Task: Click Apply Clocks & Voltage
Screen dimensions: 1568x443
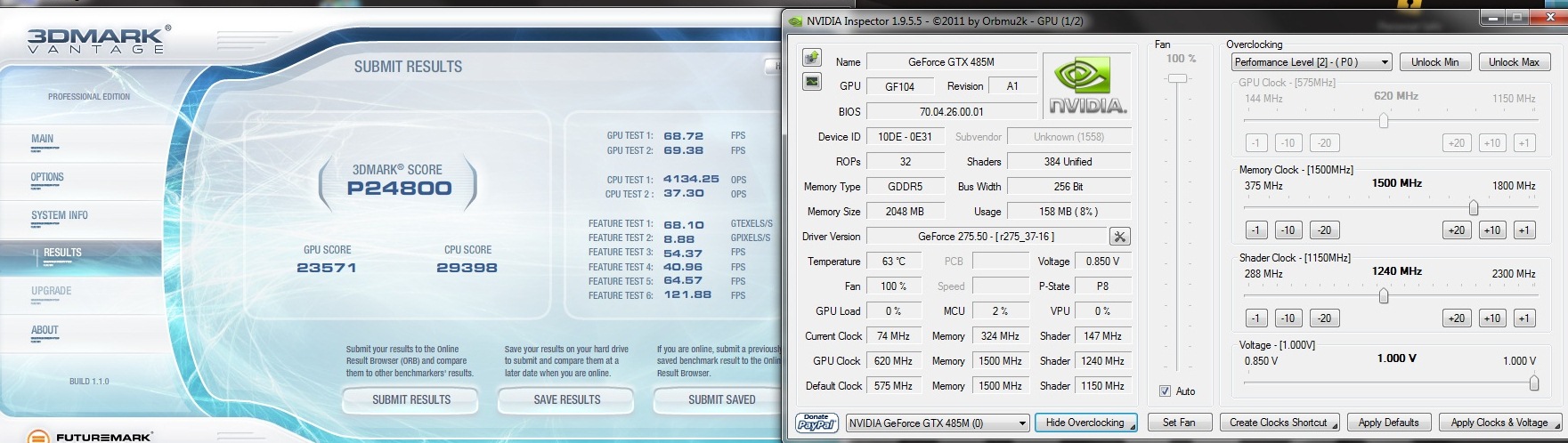Action: [x=1499, y=423]
